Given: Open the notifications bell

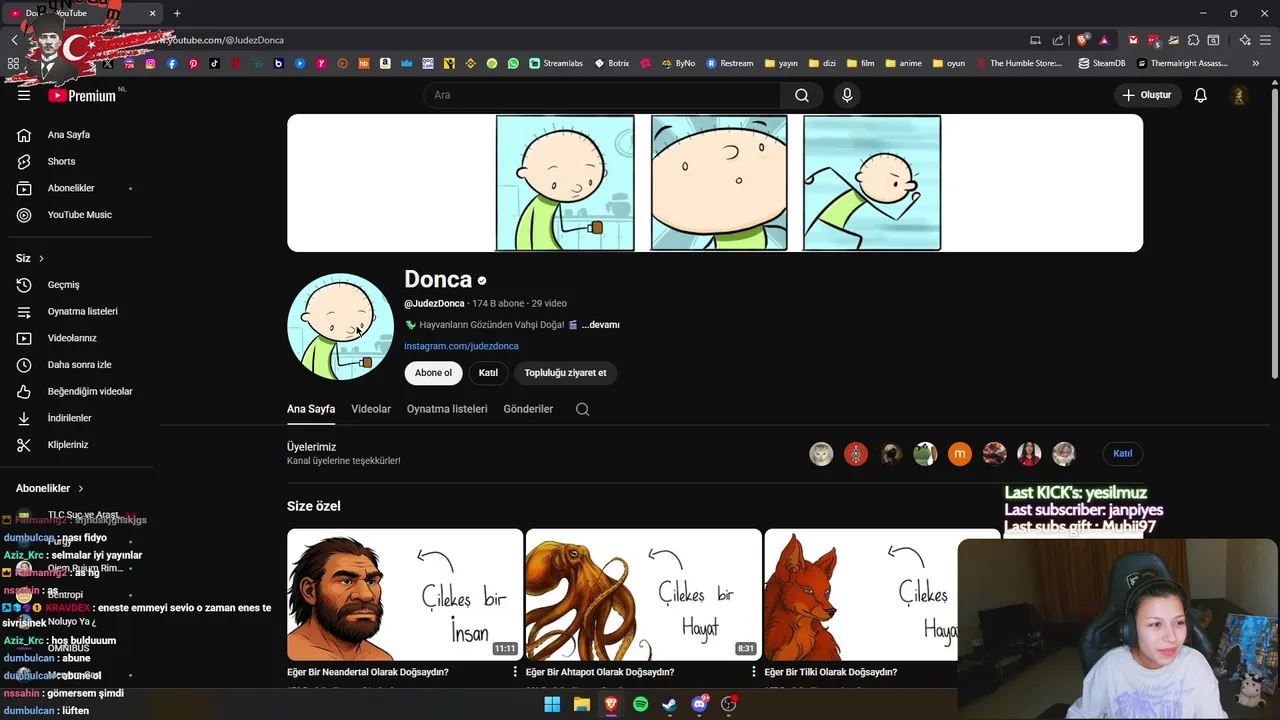Looking at the screenshot, I should pos(1200,95).
